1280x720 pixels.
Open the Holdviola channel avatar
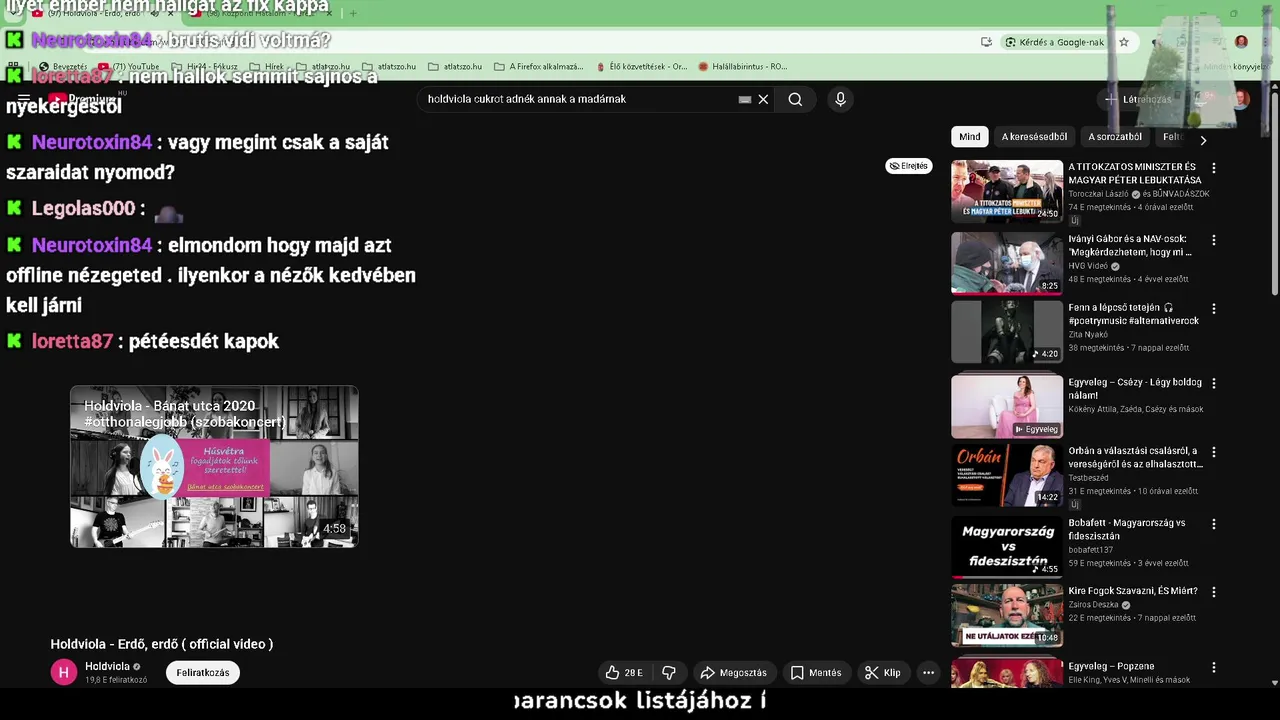coord(64,673)
